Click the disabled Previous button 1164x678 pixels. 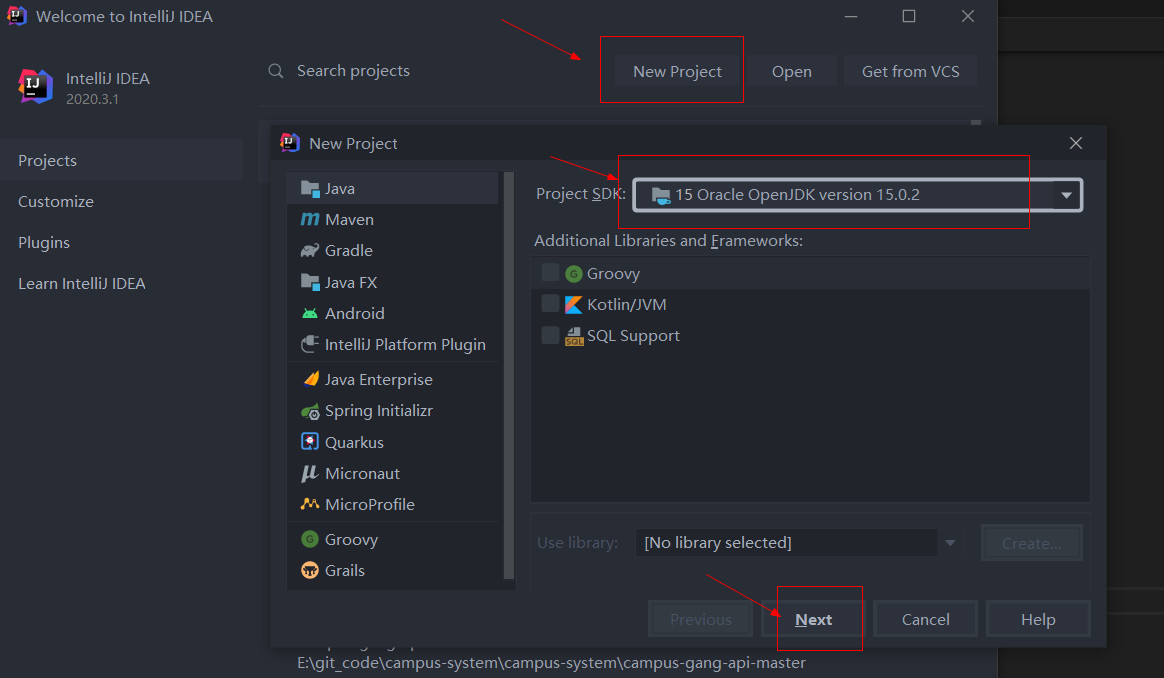click(700, 619)
